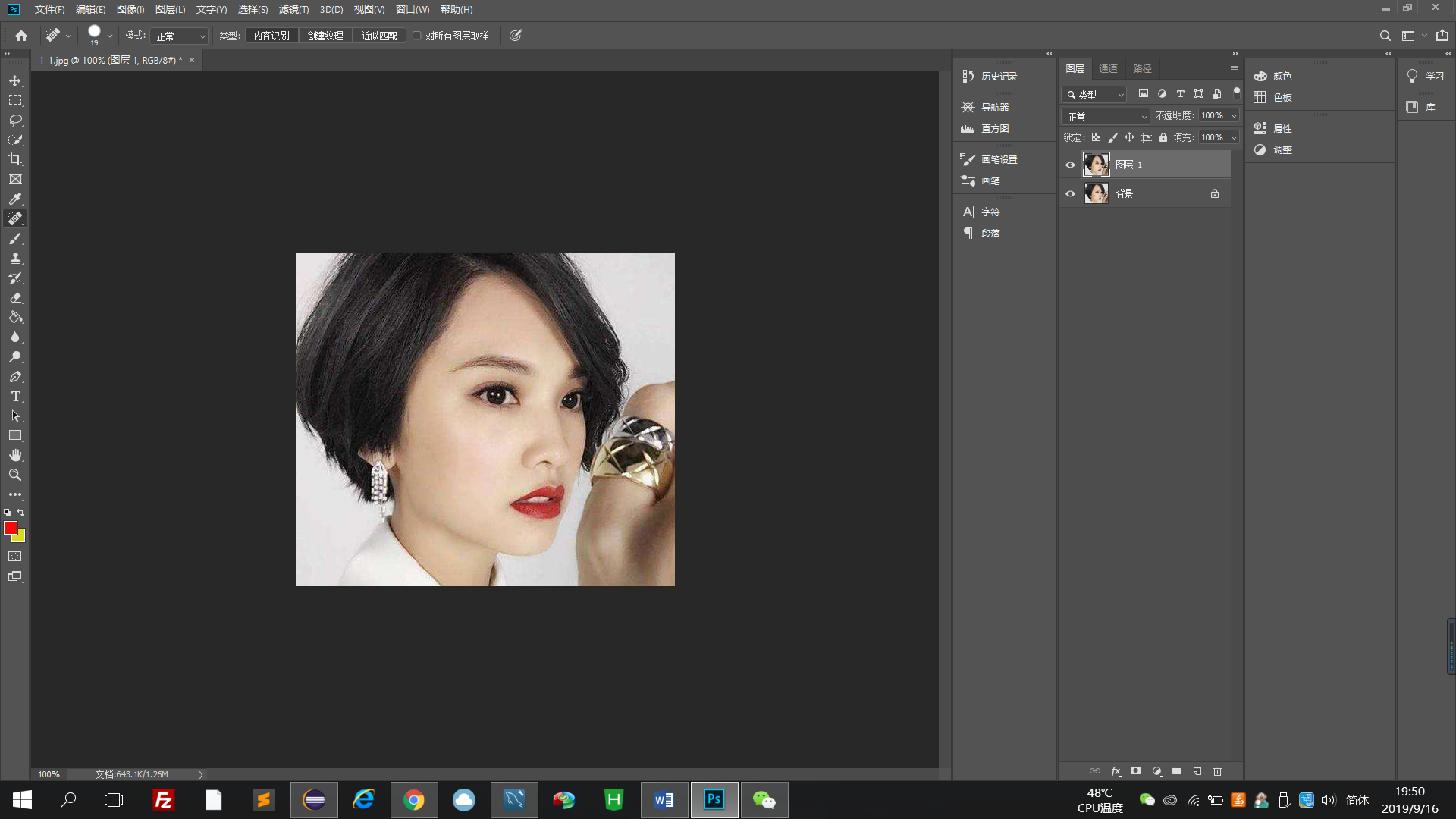Click the Zoom tool in toolbar
Image resolution: width=1456 pixels, height=819 pixels.
tap(15, 475)
